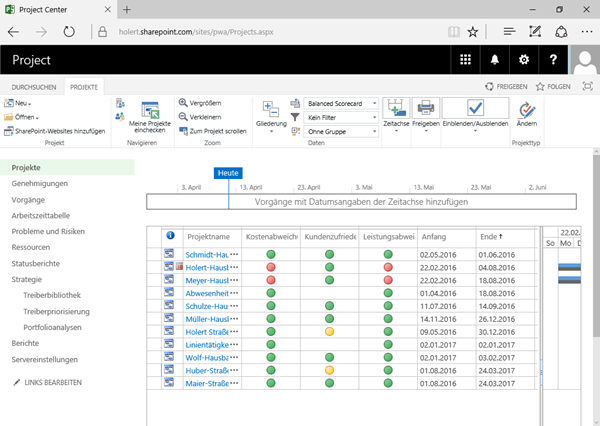The width and height of the screenshot is (600, 426).
Task: Open settings gear icon in Project header
Action: pyautogui.click(x=524, y=59)
